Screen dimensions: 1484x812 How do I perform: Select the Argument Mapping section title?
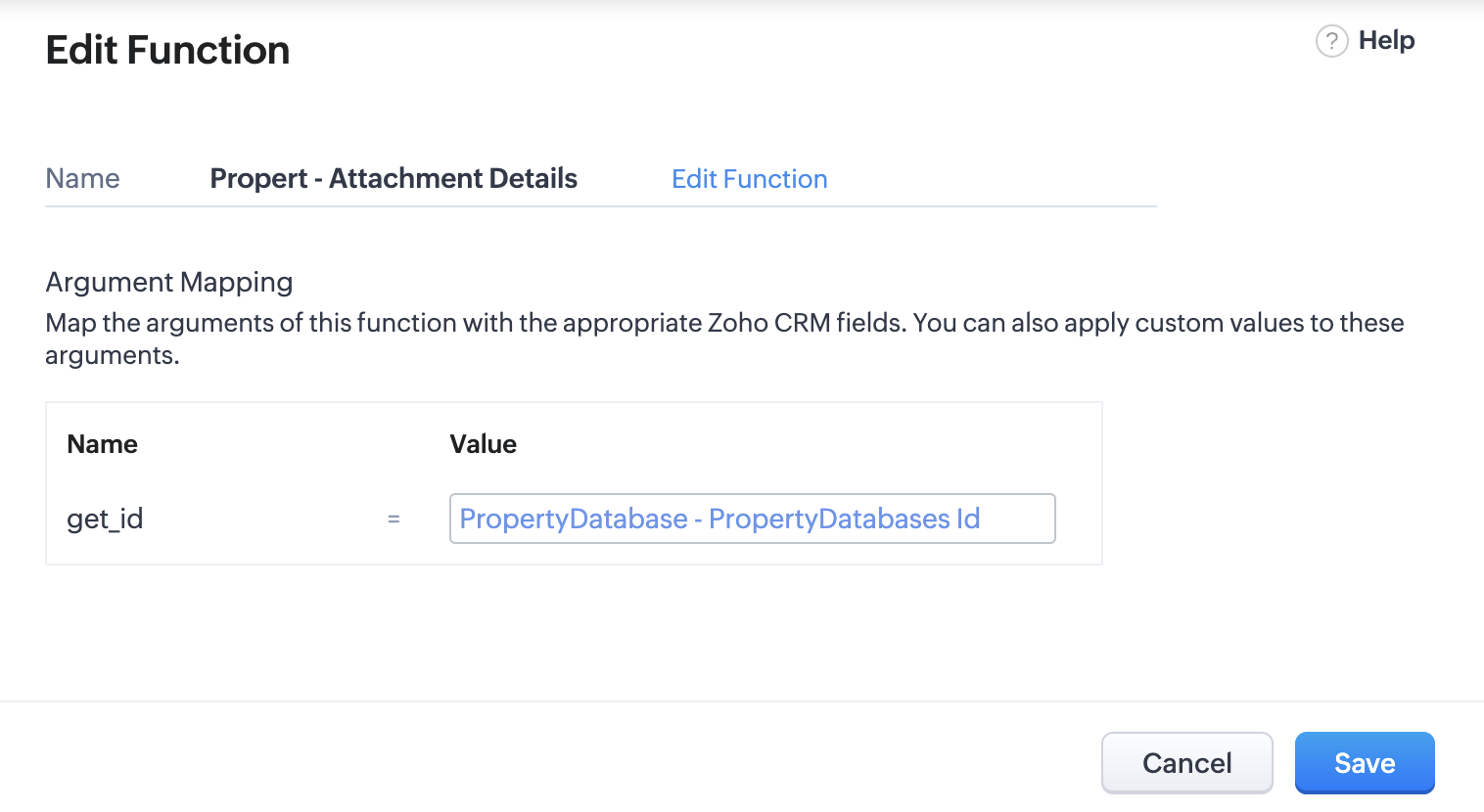point(168,282)
